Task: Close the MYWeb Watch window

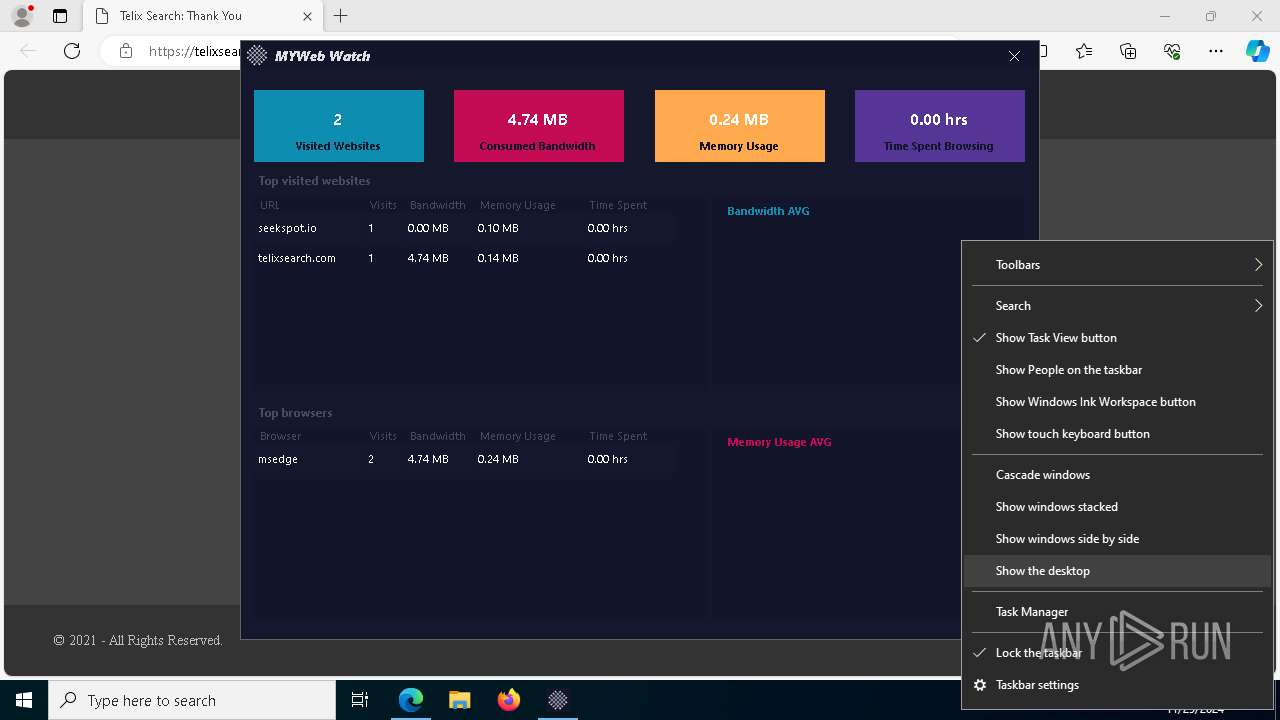Action: click(1014, 56)
